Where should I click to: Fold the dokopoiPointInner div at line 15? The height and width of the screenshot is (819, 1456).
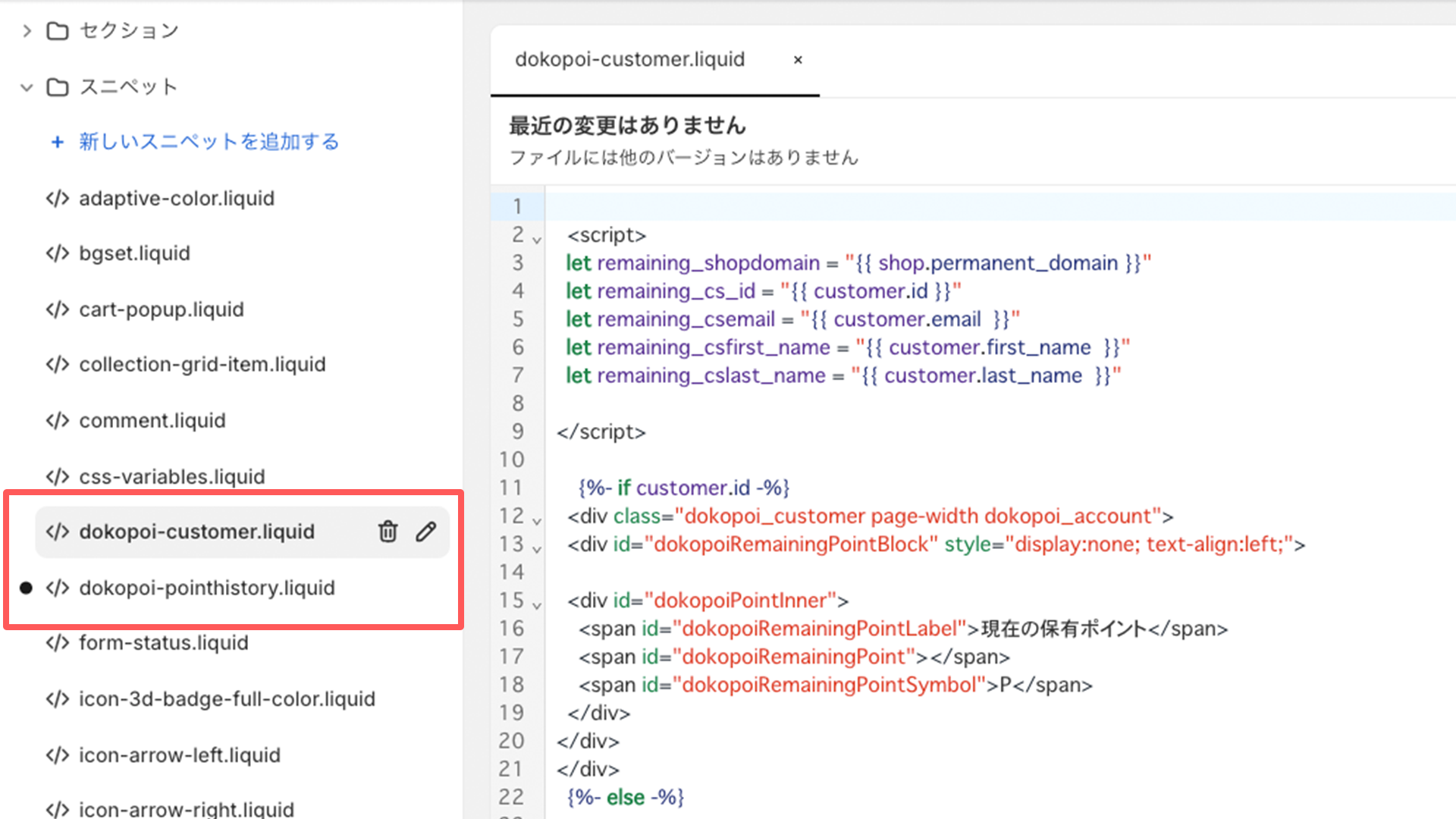(x=537, y=606)
